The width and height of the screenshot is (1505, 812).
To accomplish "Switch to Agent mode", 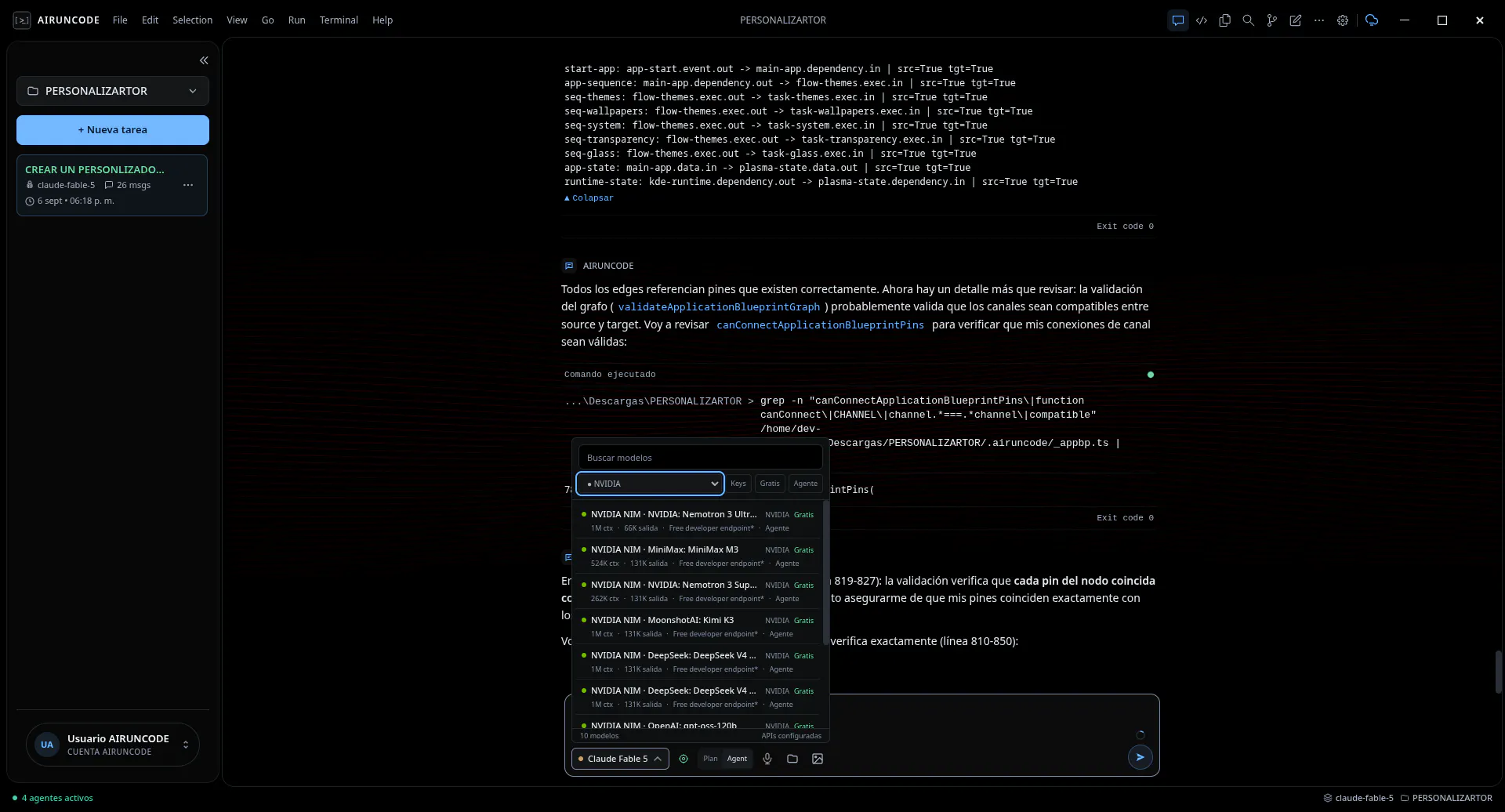I will click(x=737, y=759).
